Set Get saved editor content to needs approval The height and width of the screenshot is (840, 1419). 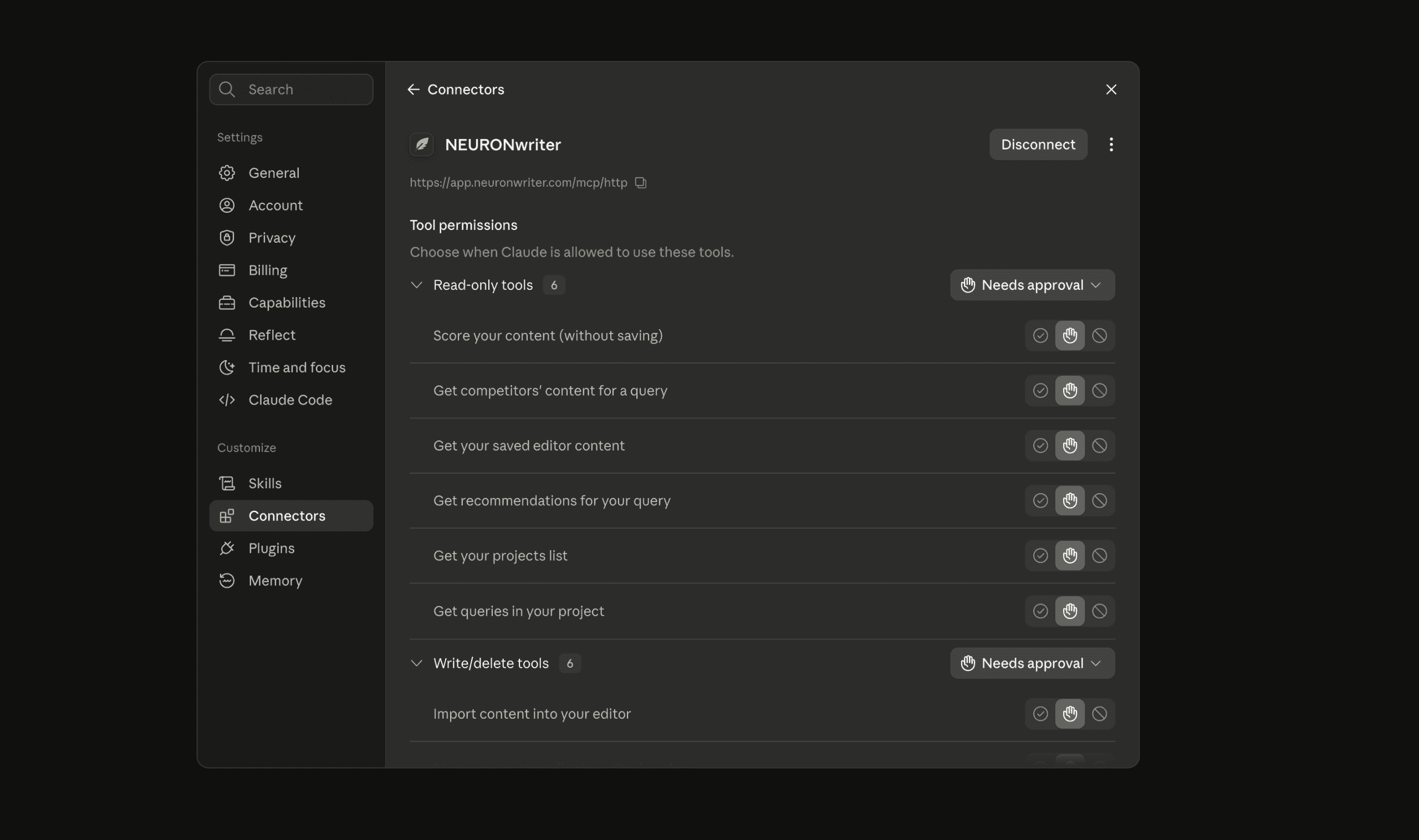click(x=1070, y=445)
